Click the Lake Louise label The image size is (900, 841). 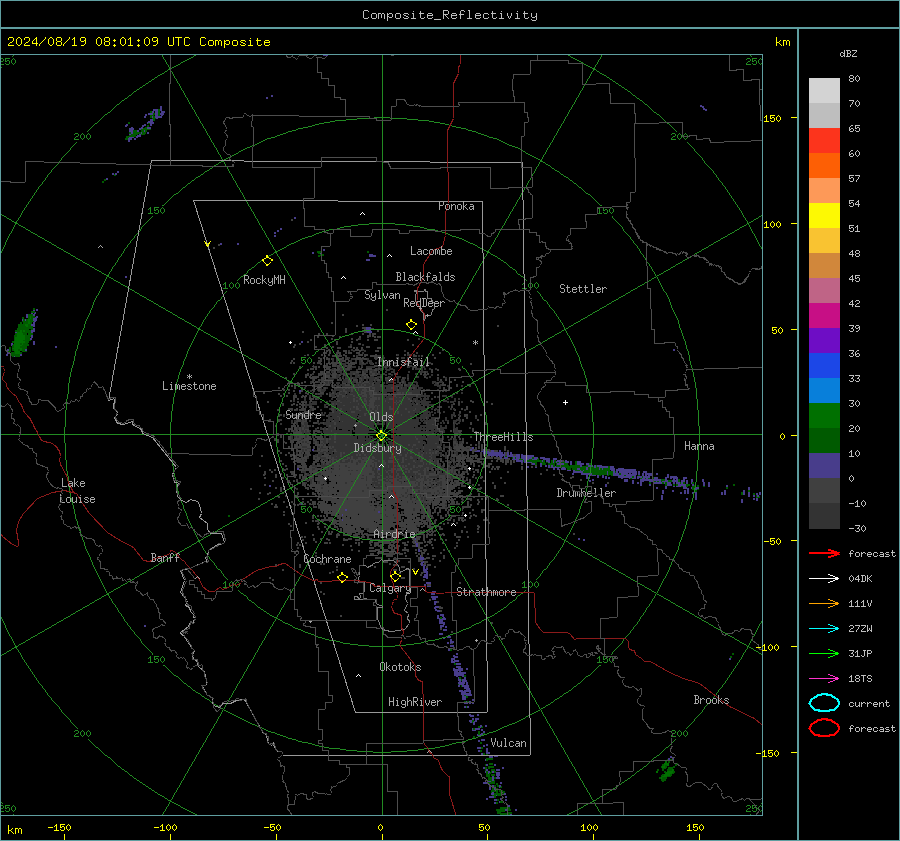pyautogui.click(x=77, y=491)
